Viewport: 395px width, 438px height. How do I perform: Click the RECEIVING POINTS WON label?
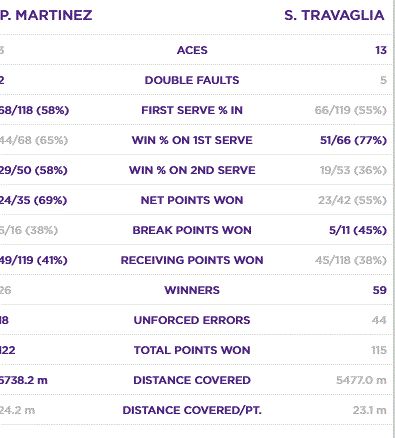(192, 260)
